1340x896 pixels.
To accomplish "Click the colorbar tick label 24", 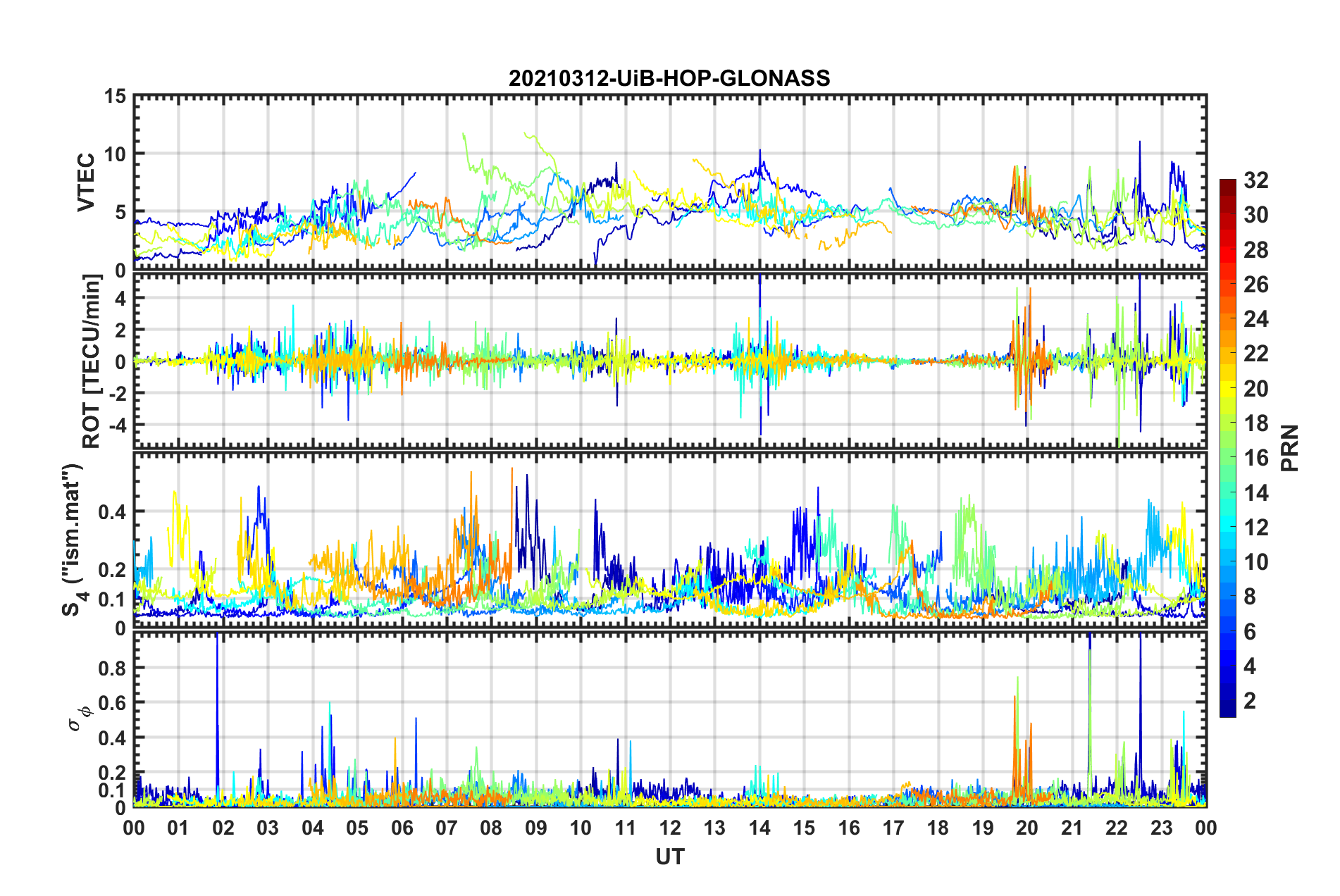I will [x=1255, y=319].
